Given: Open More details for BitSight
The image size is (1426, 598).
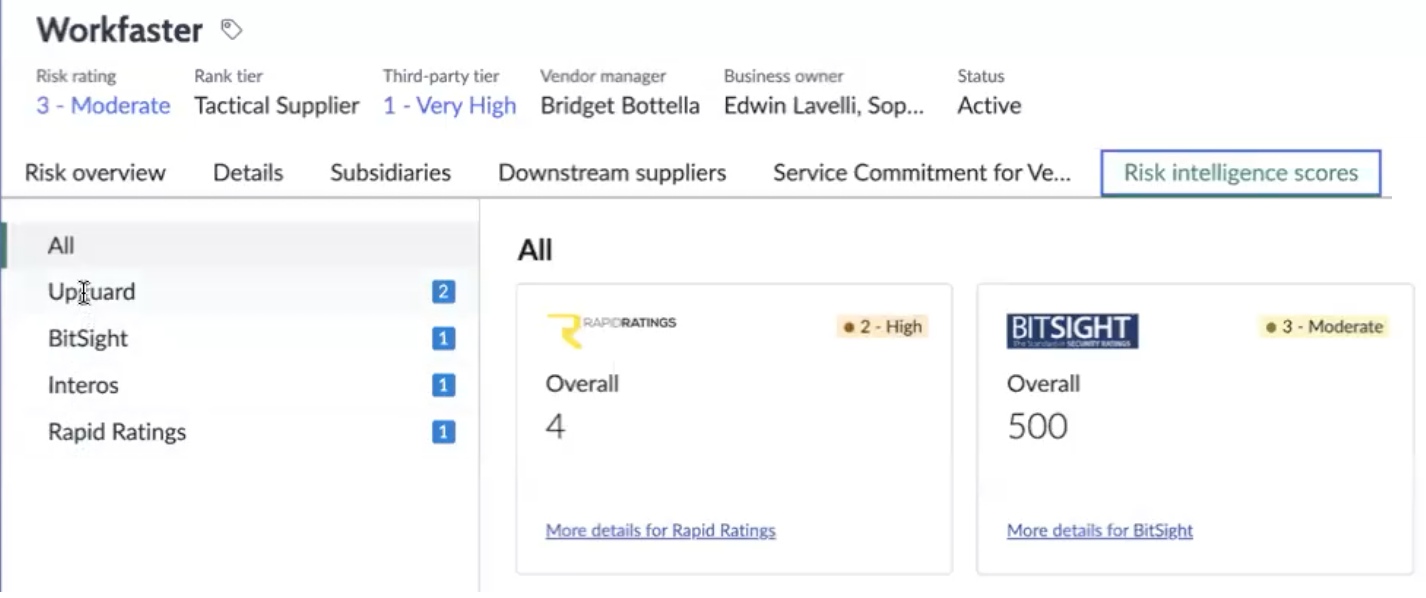Looking at the screenshot, I should tap(1100, 531).
